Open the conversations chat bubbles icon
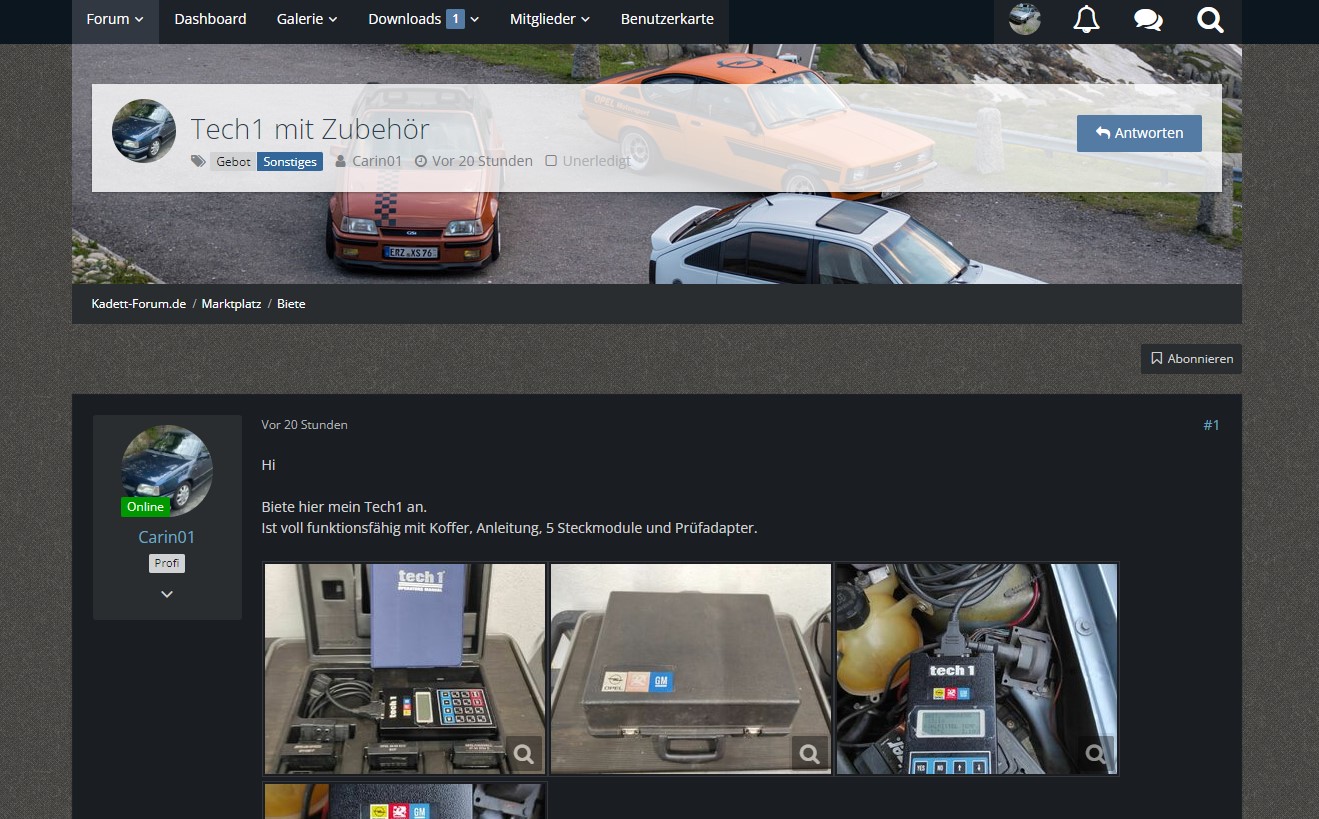 pyautogui.click(x=1148, y=20)
